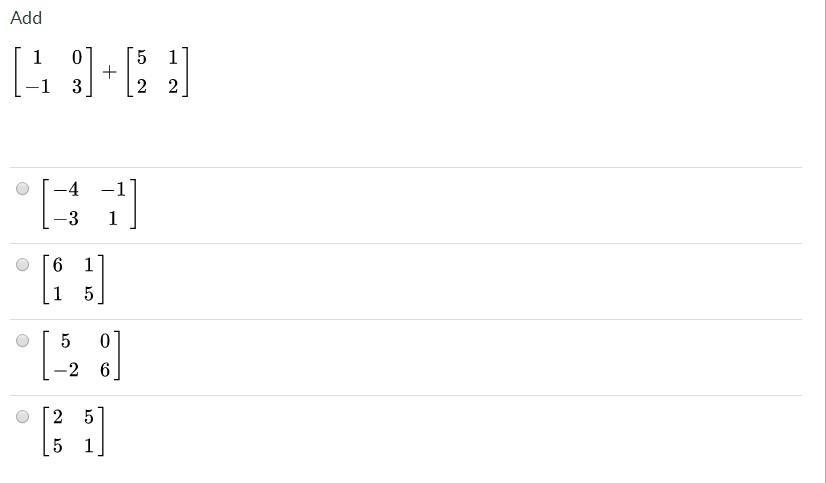The width and height of the screenshot is (826, 483).
Task: Pick the radio button beside matrix 5 0 −2 6
Action: 22,340
